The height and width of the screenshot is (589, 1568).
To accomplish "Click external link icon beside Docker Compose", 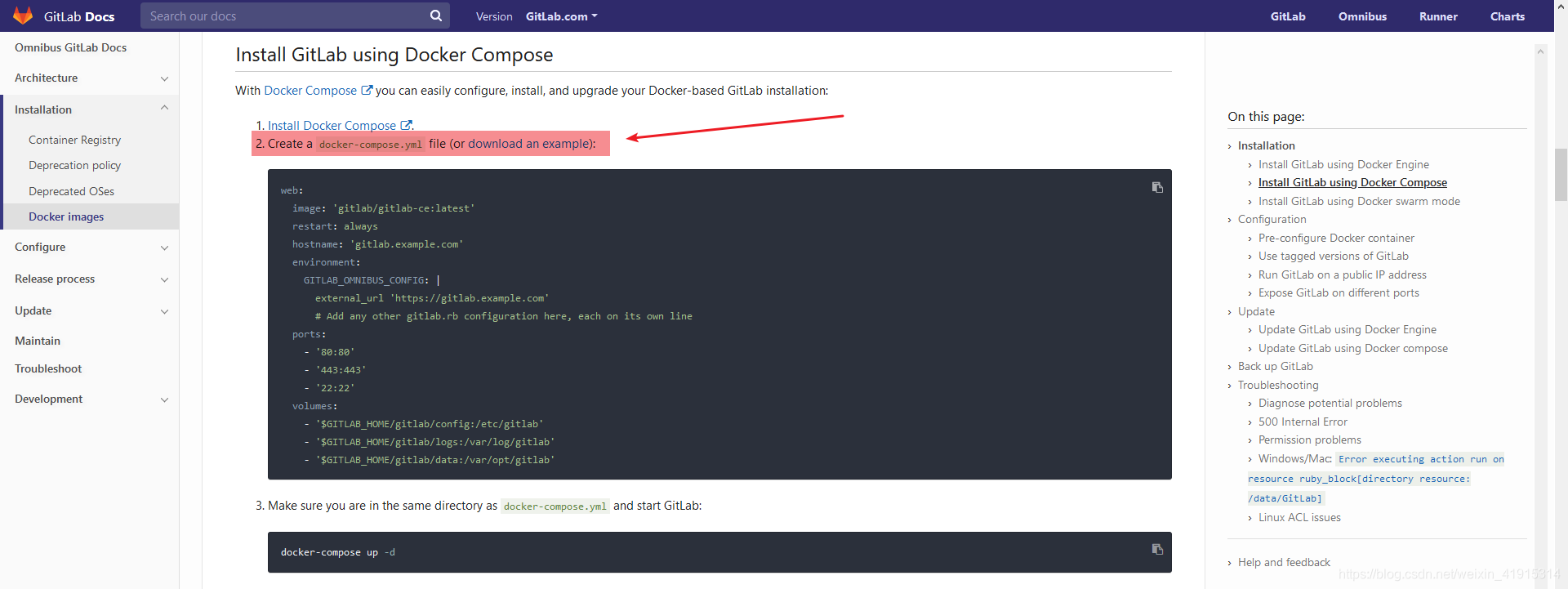I will tap(367, 91).
